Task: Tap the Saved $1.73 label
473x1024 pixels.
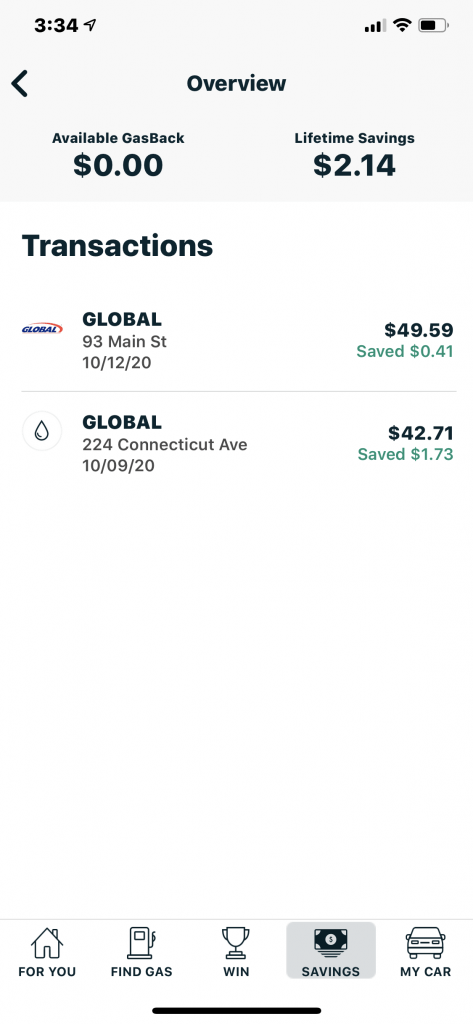Action: 405,454
